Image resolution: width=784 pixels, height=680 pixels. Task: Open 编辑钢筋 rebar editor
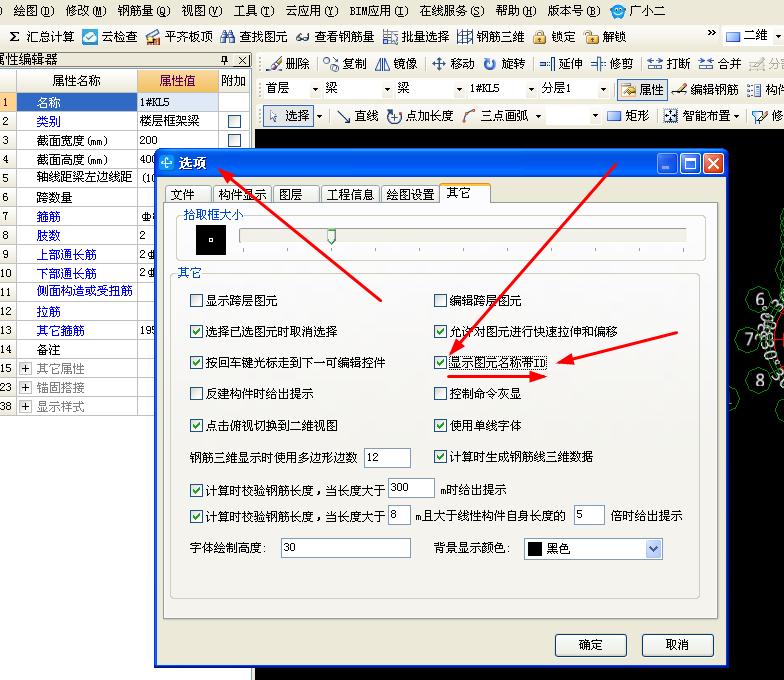(705, 90)
